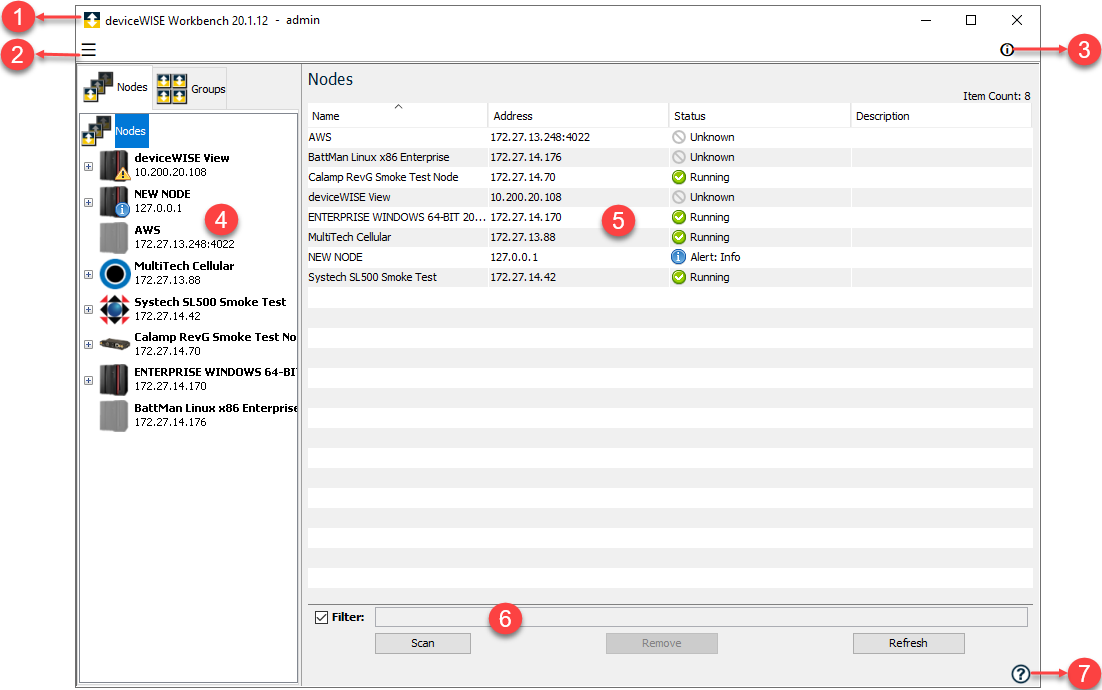The image size is (1102, 690).
Task: Click the Unknown status icon for AWS row
Action: [679, 137]
